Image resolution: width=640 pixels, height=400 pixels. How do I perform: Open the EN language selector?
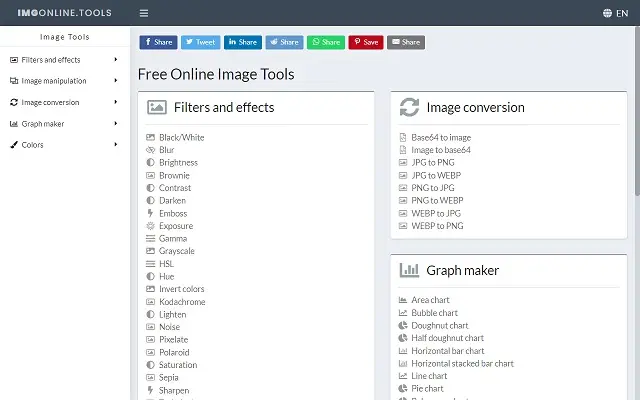pos(616,13)
